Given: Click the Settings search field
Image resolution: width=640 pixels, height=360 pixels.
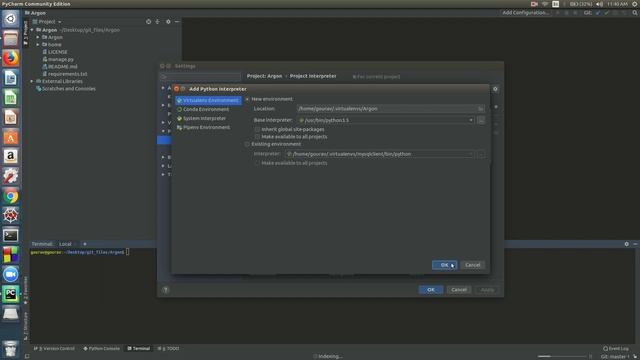Looking at the screenshot, I should pyautogui.click(x=200, y=77).
